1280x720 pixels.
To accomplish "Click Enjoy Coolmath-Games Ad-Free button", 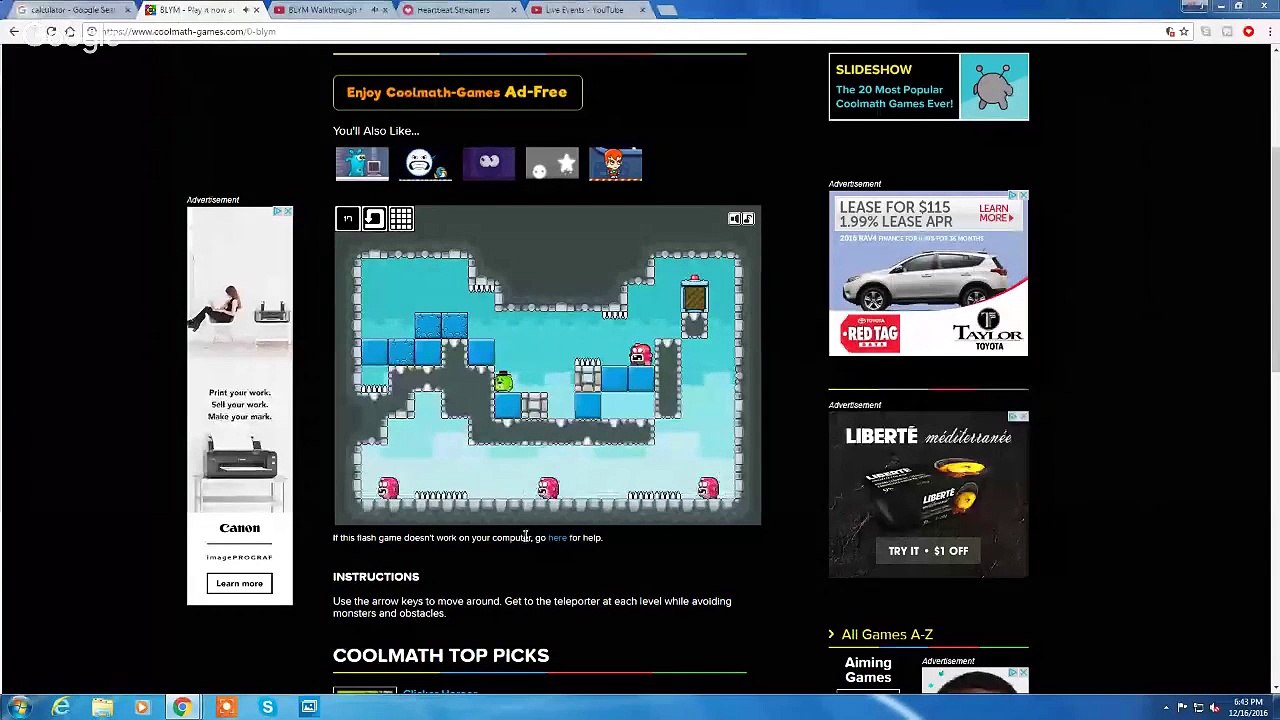I will coord(457,92).
